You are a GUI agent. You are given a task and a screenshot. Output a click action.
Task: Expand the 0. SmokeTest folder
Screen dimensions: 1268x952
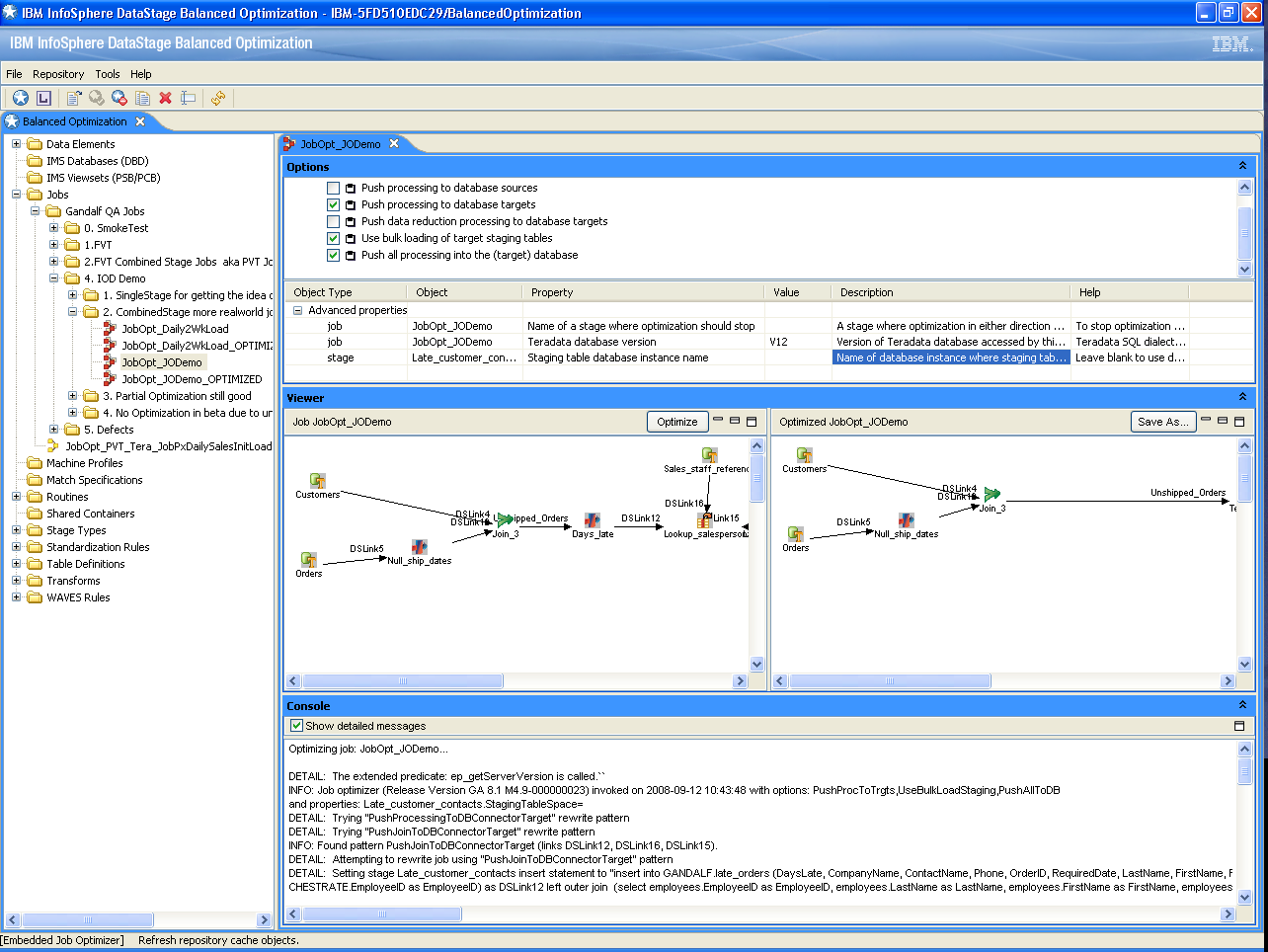coord(53,228)
